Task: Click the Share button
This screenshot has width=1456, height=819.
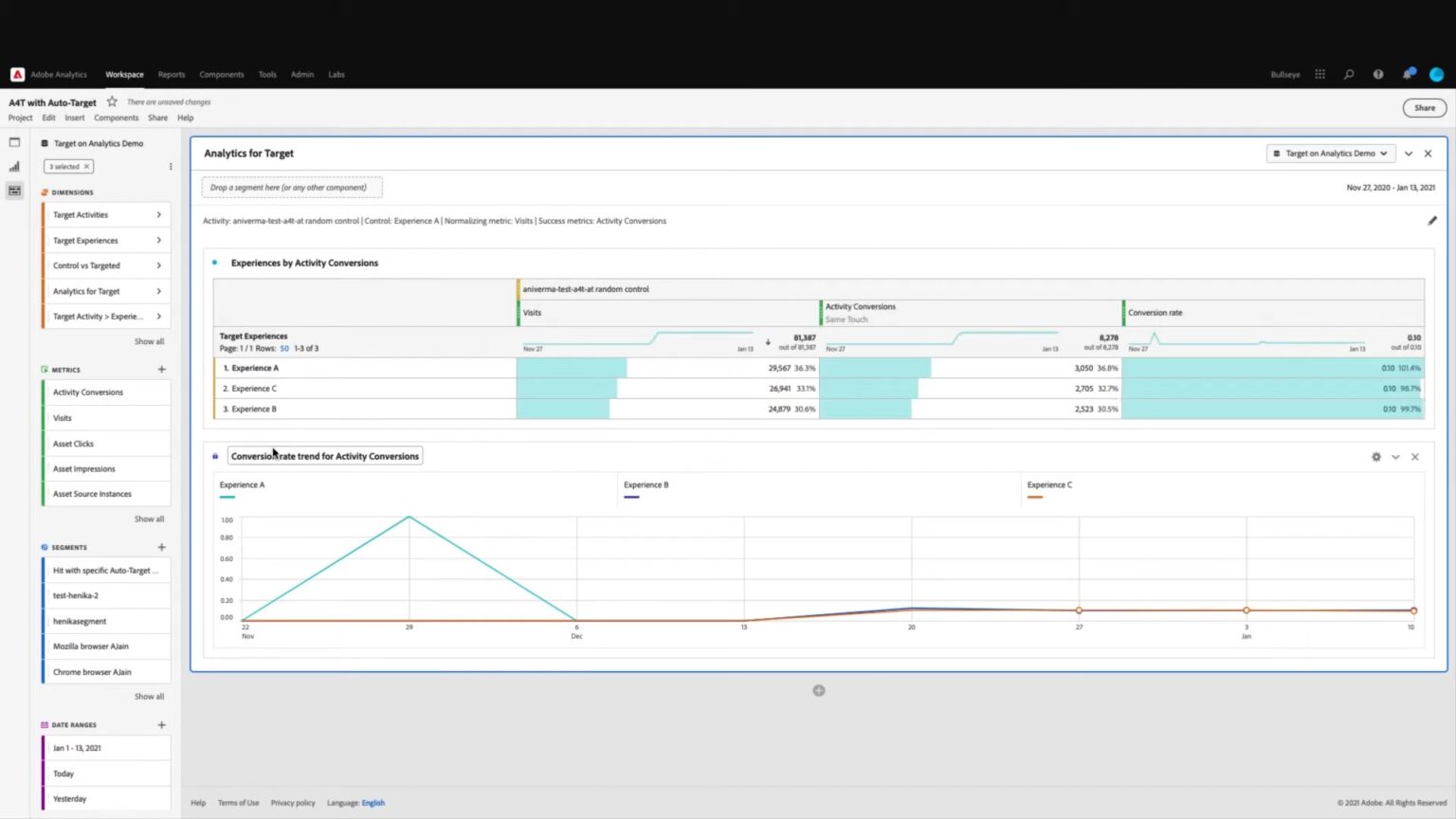Action: tap(1424, 107)
